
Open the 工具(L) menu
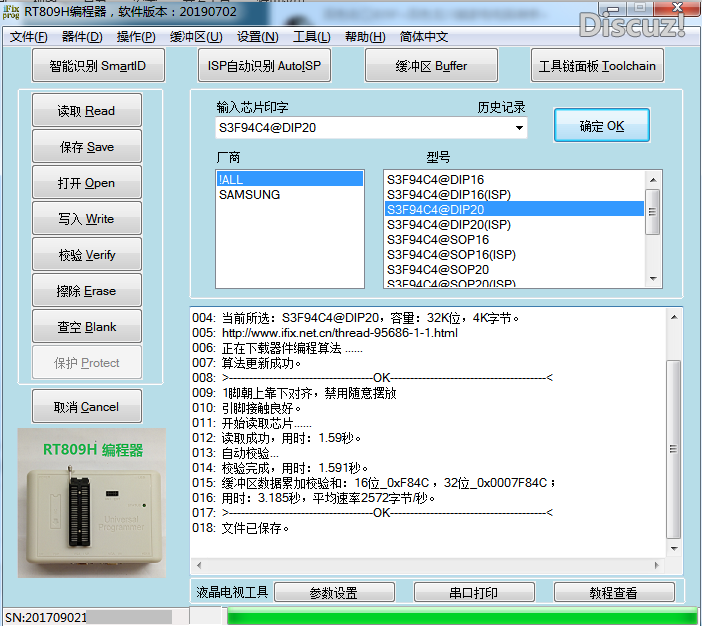312,37
